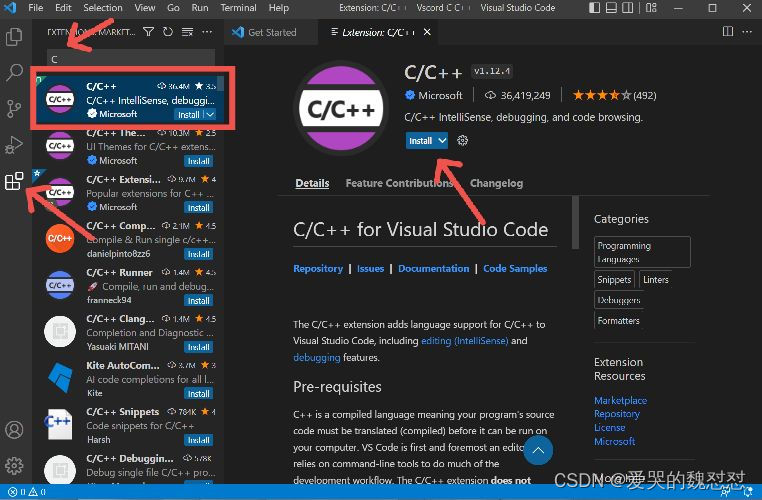Open the Code Samples link
The image size is (762, 500).
tap(515, 269)
